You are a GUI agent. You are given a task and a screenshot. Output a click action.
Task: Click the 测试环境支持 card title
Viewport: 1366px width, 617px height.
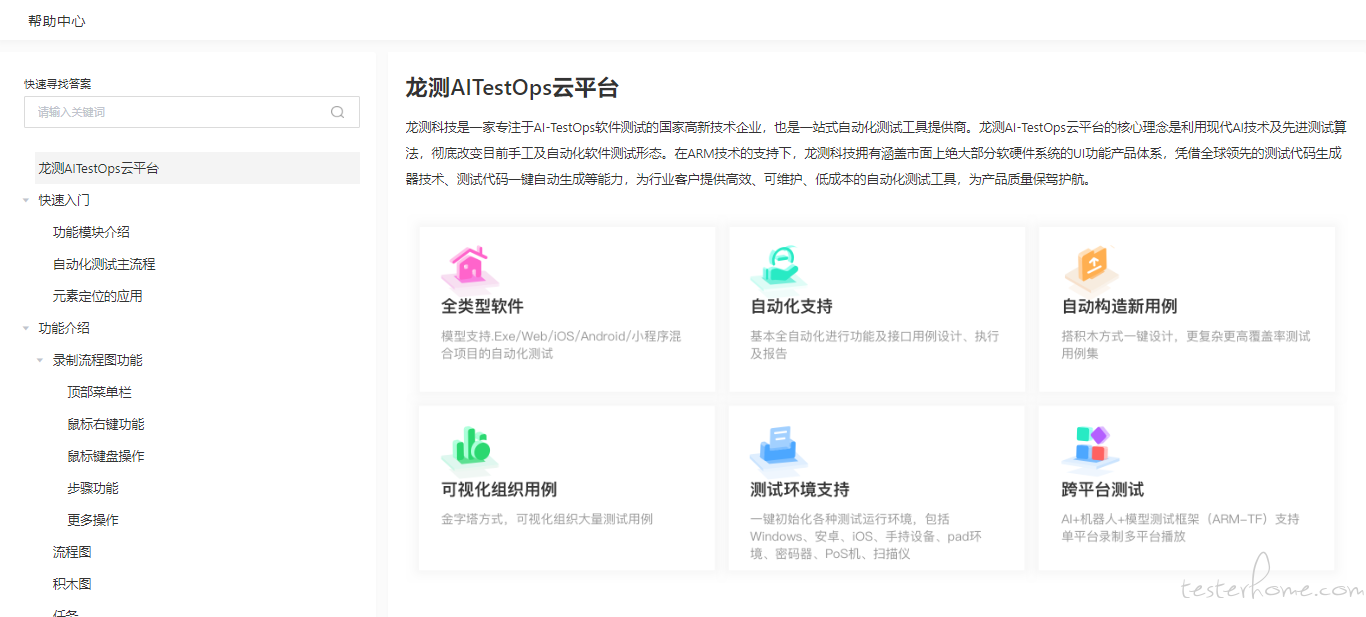(x=799, y=489)
